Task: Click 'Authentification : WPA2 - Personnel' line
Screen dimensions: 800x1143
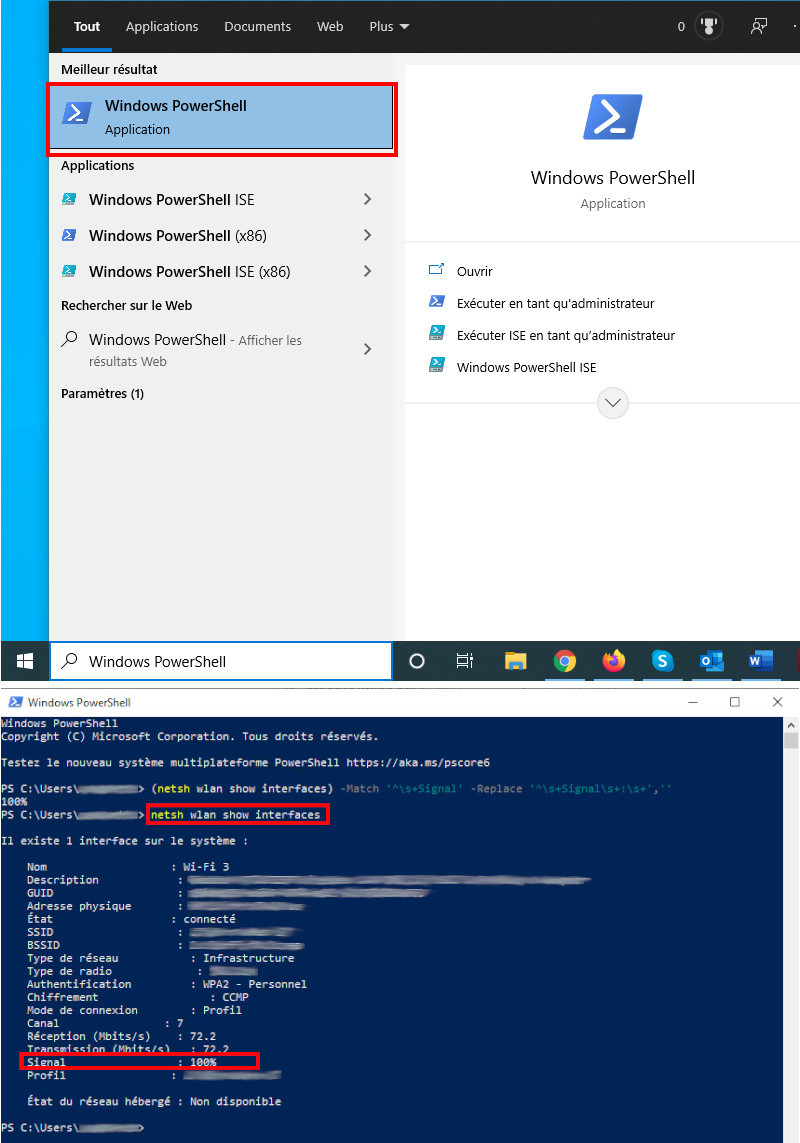Action: (167, 984)
